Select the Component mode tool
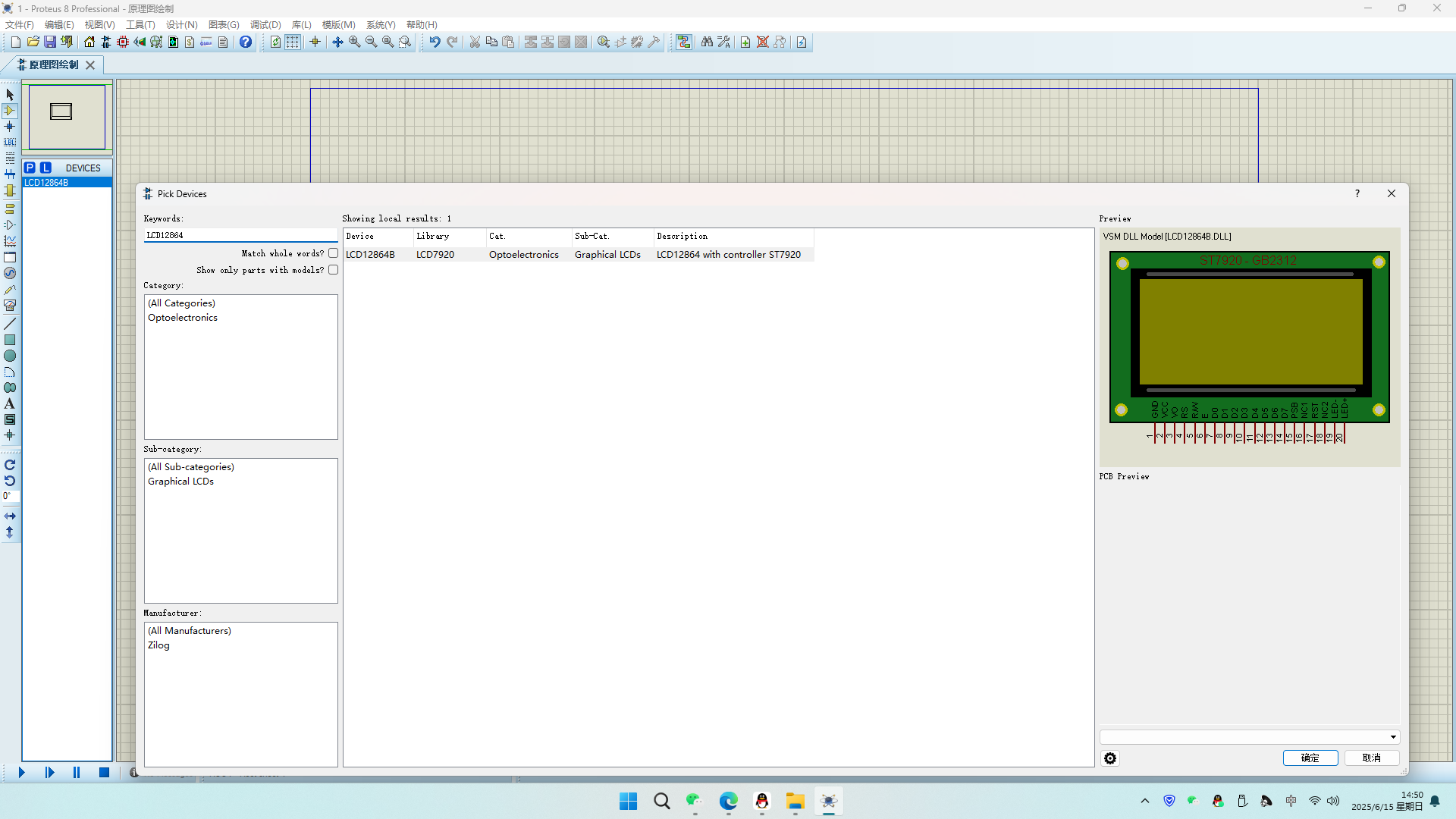This screenshot has height=819, width=1456. 10,111
